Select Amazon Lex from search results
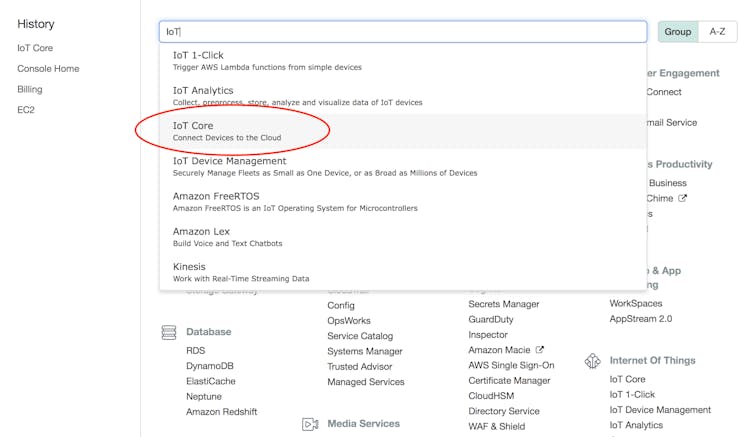 click(403, 237)
